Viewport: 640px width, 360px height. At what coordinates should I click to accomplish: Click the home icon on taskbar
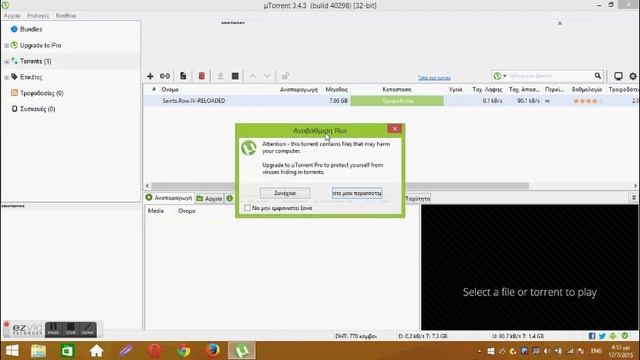[97, 351]
